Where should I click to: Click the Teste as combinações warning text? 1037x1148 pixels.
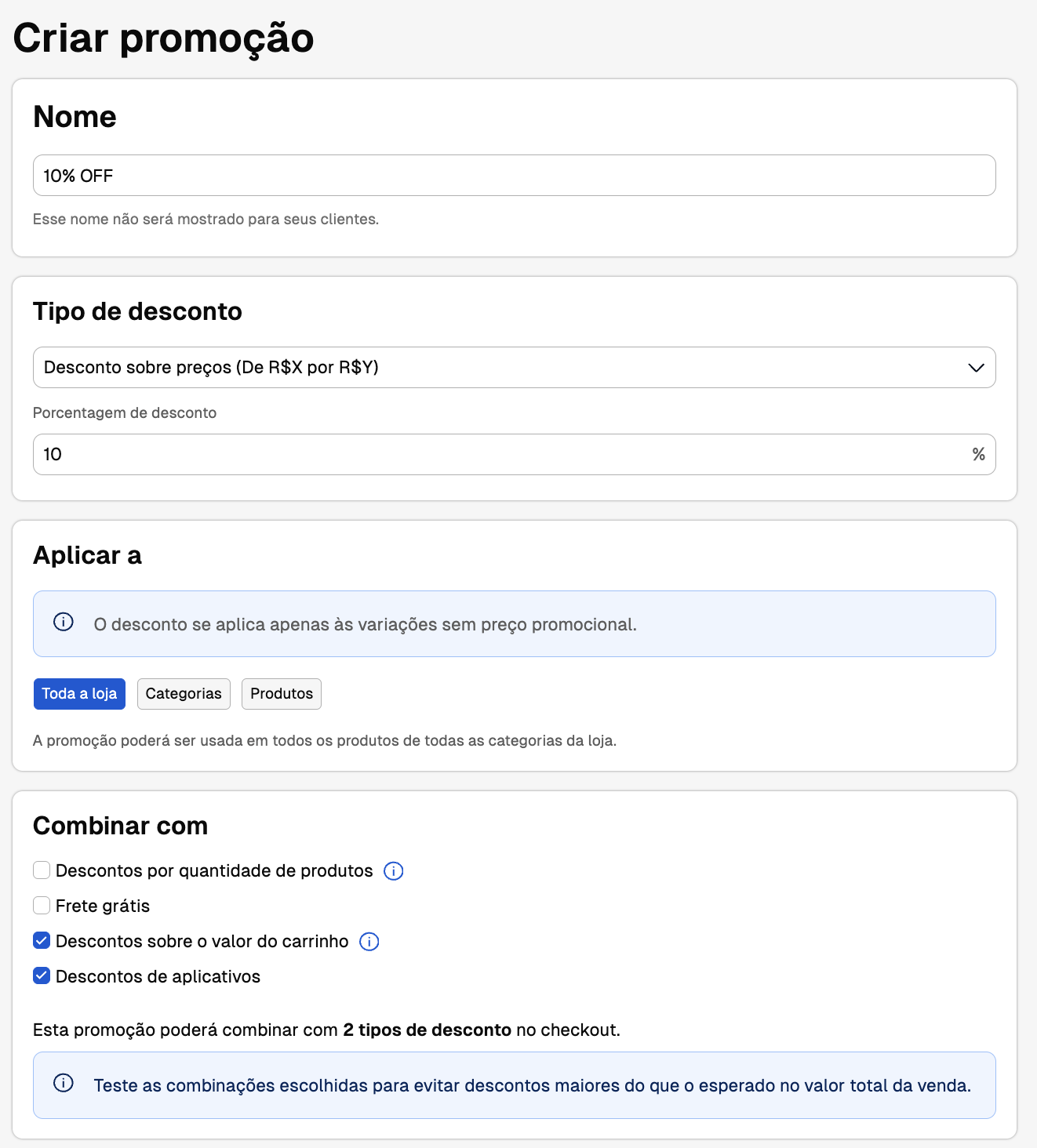pos(532,1086)
